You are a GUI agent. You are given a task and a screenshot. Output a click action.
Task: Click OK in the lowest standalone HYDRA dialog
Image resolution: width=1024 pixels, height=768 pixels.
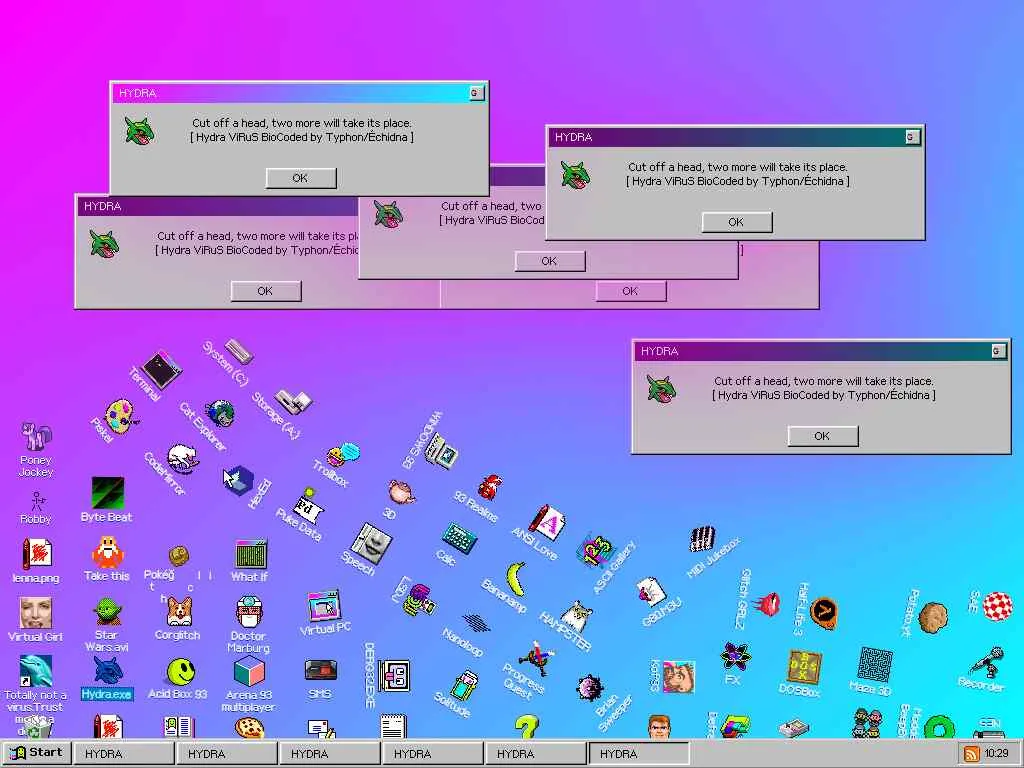(x=823, y=436)
